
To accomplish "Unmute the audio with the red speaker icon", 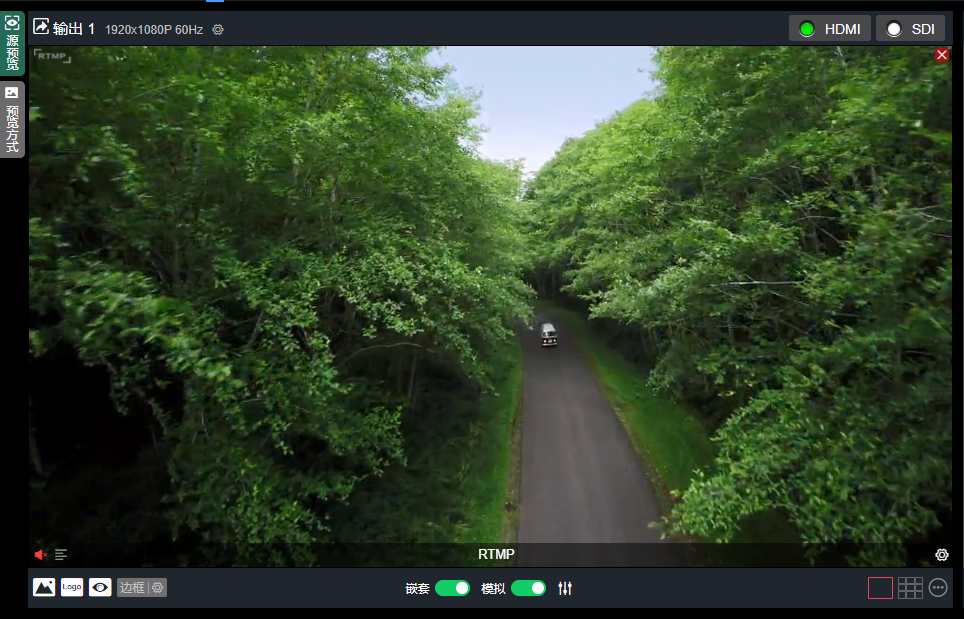I will coord(41,555).
